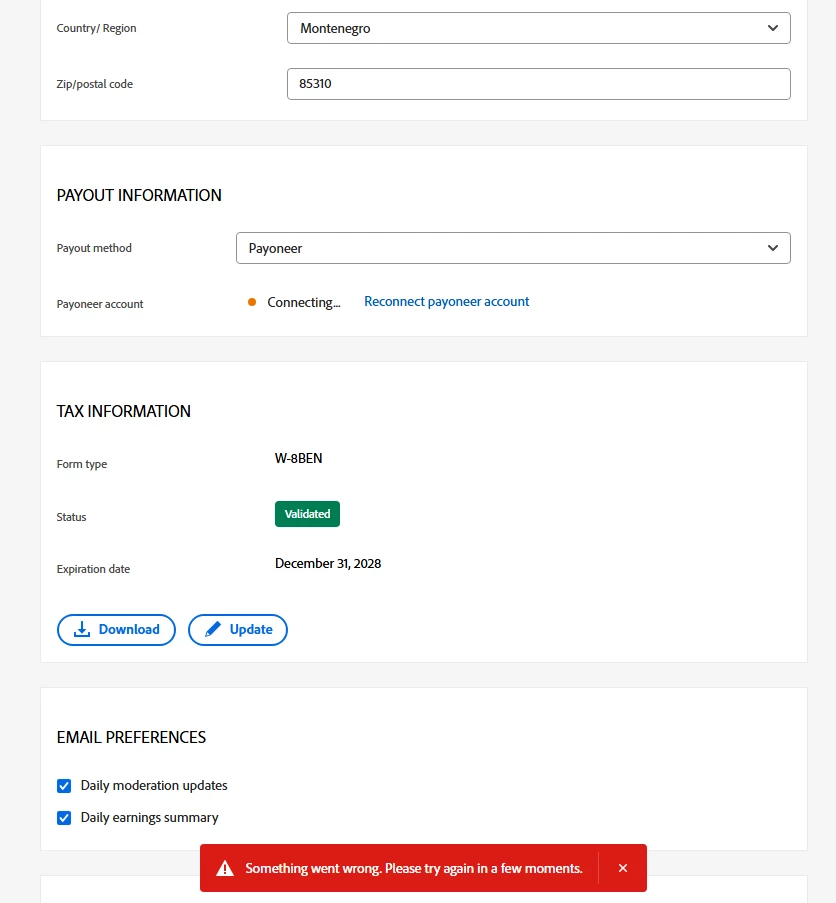
Task: Click the green Validated status badge
Action: [307, 514]
